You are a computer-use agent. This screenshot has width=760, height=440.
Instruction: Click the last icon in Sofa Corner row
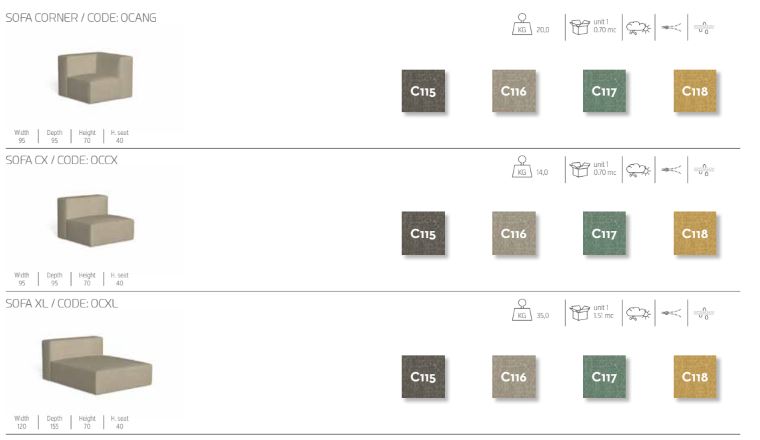pyautogui.click(x=705, y=27)
